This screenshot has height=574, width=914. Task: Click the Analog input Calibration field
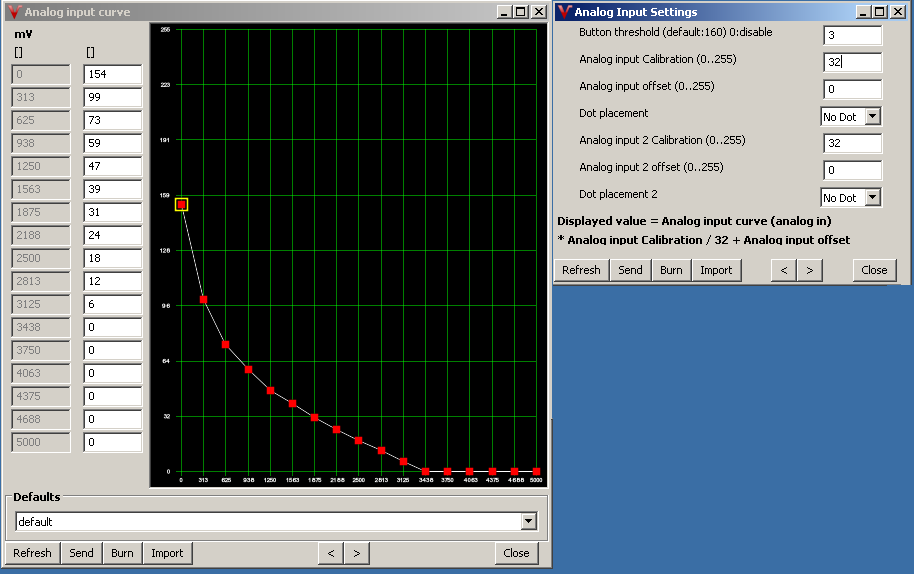852,62
